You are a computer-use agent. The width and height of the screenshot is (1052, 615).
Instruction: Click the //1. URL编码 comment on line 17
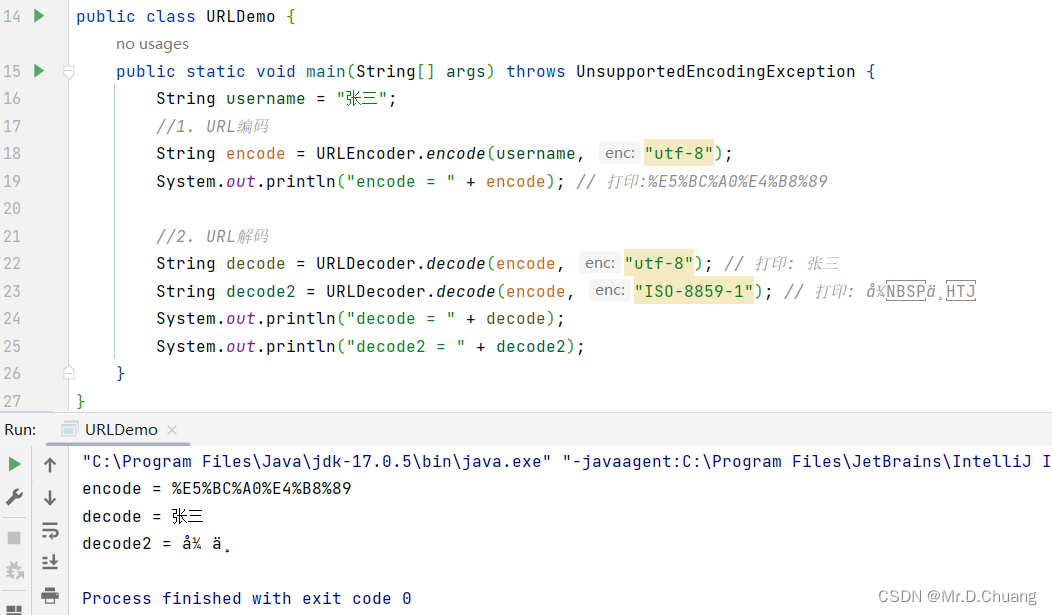pyautogui.click(x=212, y=126)
